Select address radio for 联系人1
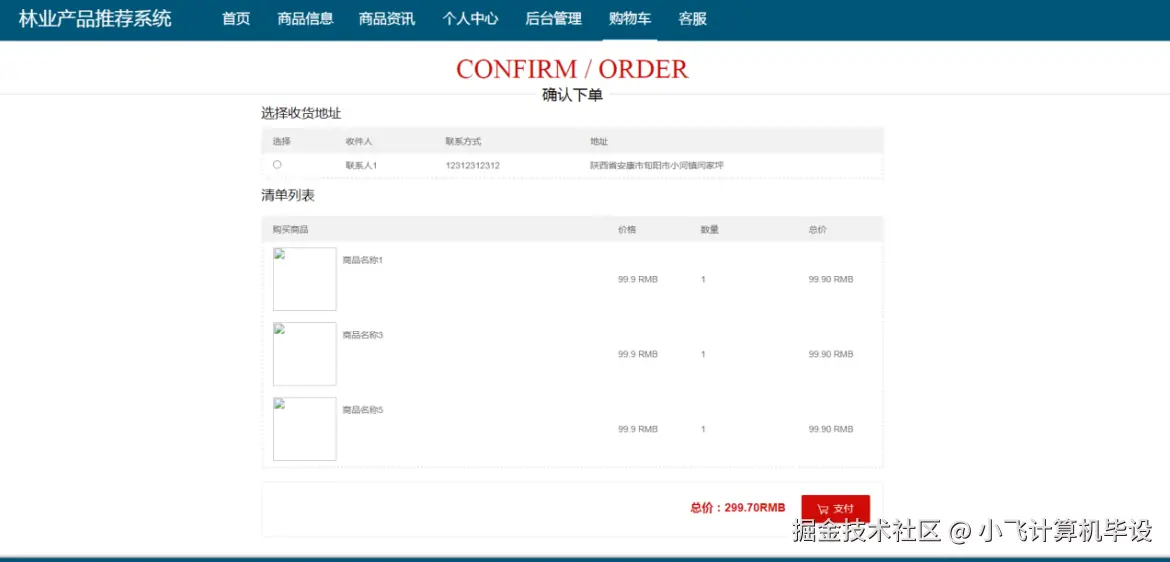 coord(277,164)
